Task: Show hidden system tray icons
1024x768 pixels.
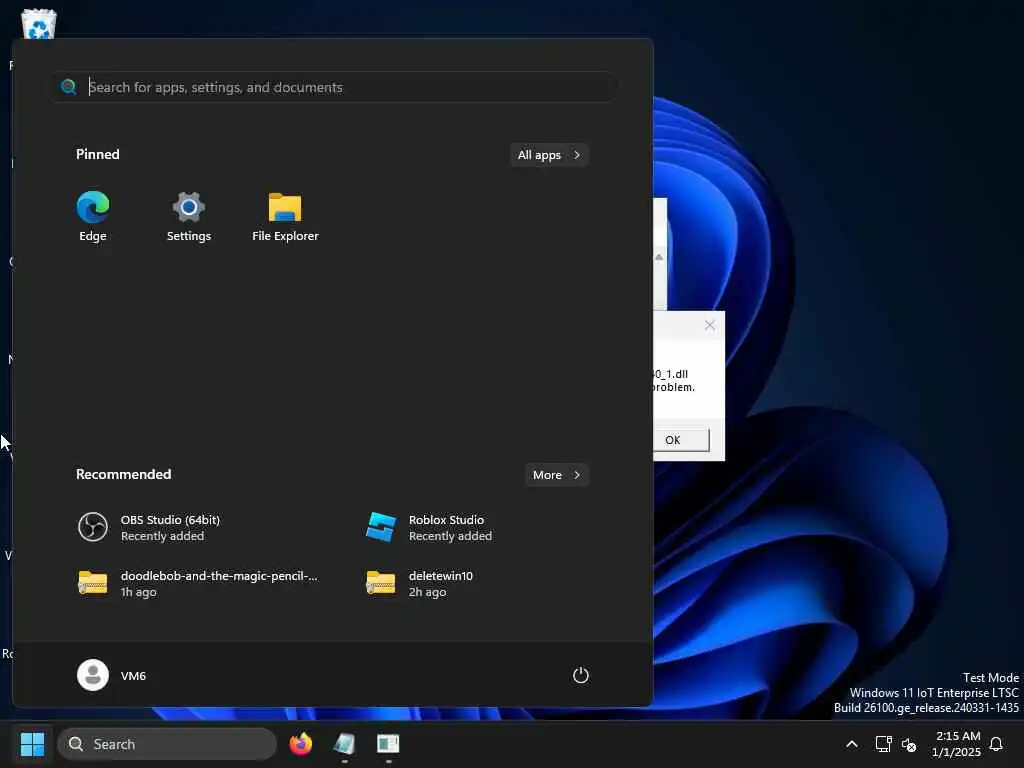Action: pos(852,744)
